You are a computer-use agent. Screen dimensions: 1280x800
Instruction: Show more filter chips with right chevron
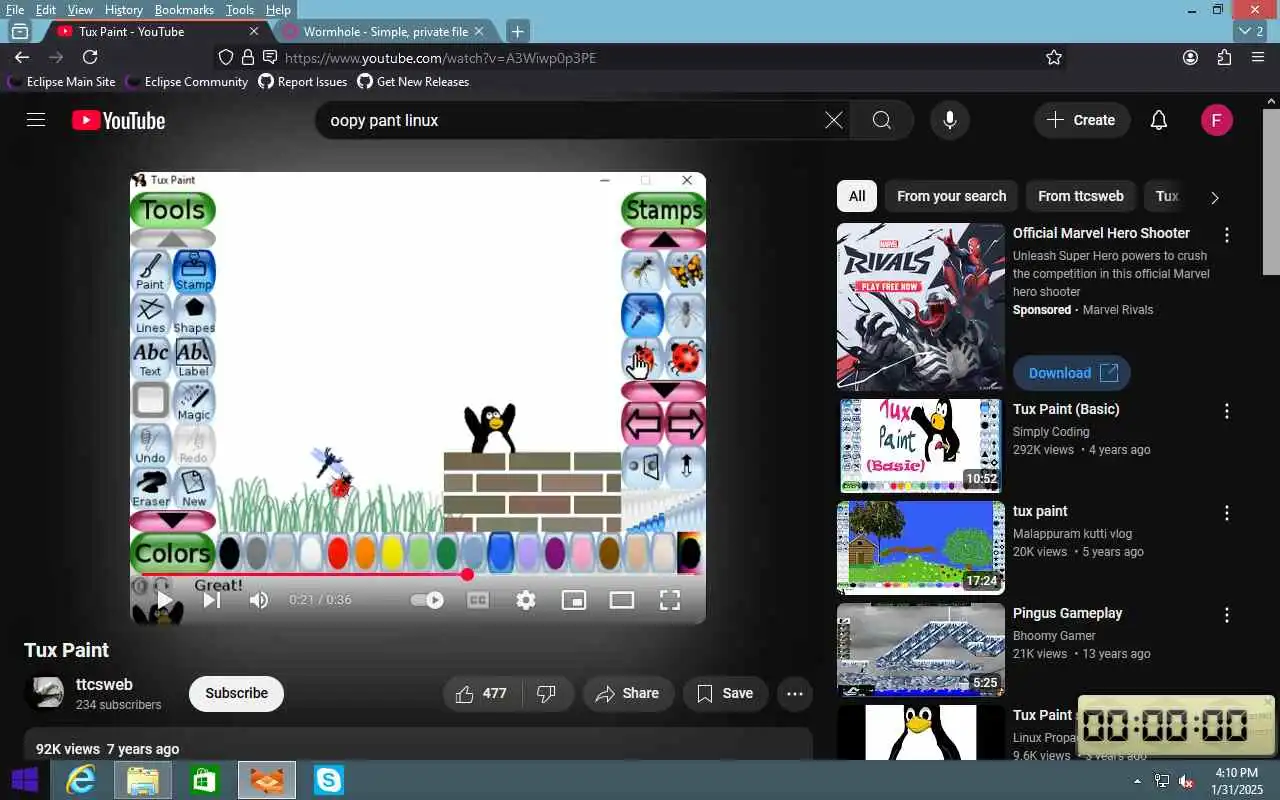tap(1215, 197)
